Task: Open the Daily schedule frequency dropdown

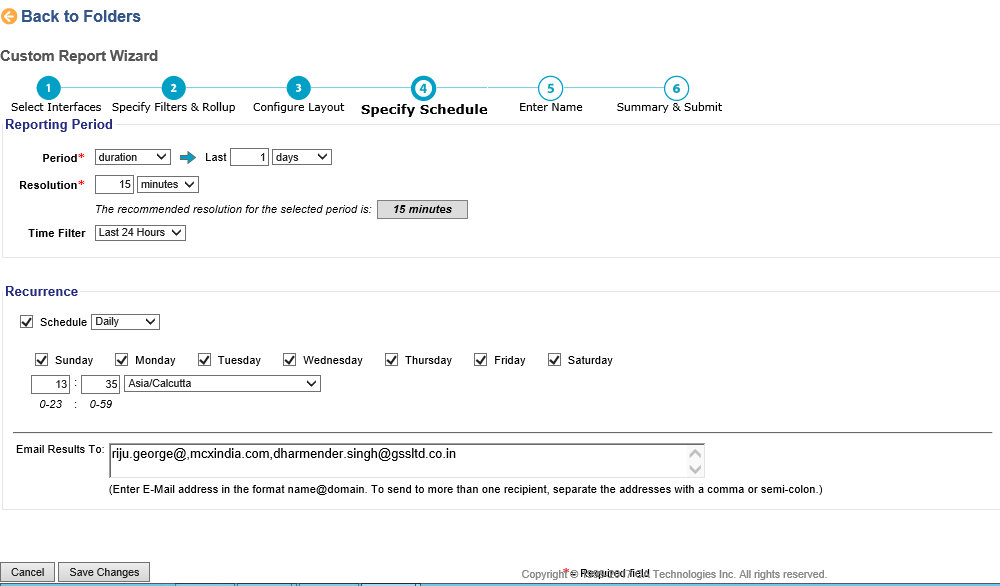Action: coord(124,321)
